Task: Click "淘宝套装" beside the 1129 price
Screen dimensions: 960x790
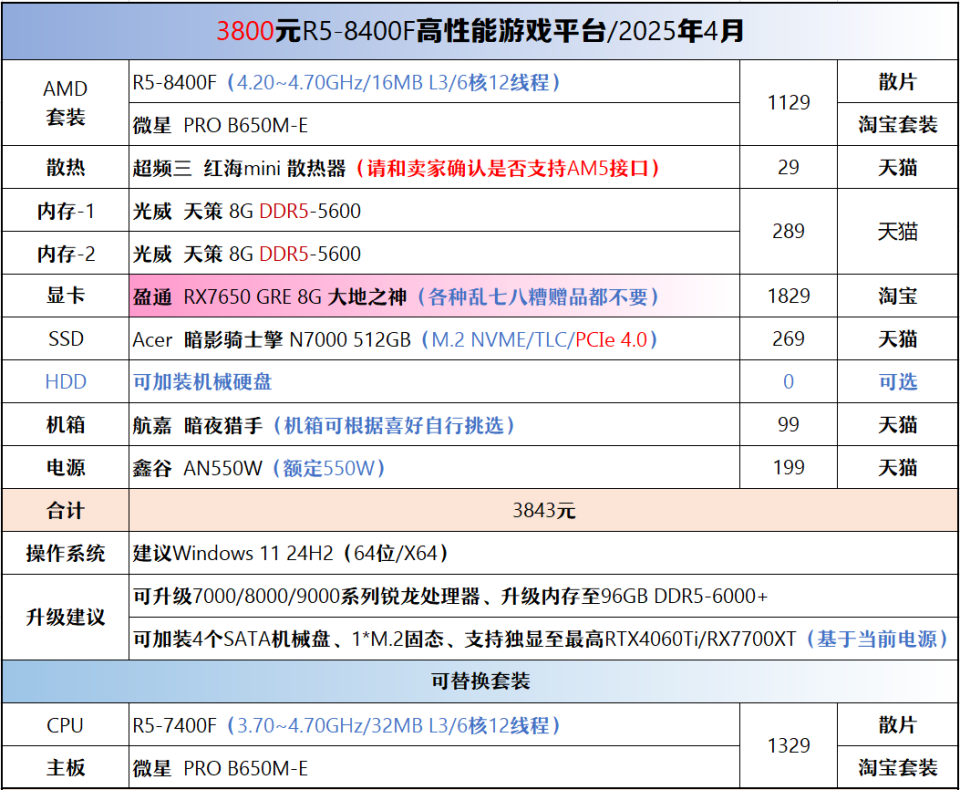Action: pos(898,124)
